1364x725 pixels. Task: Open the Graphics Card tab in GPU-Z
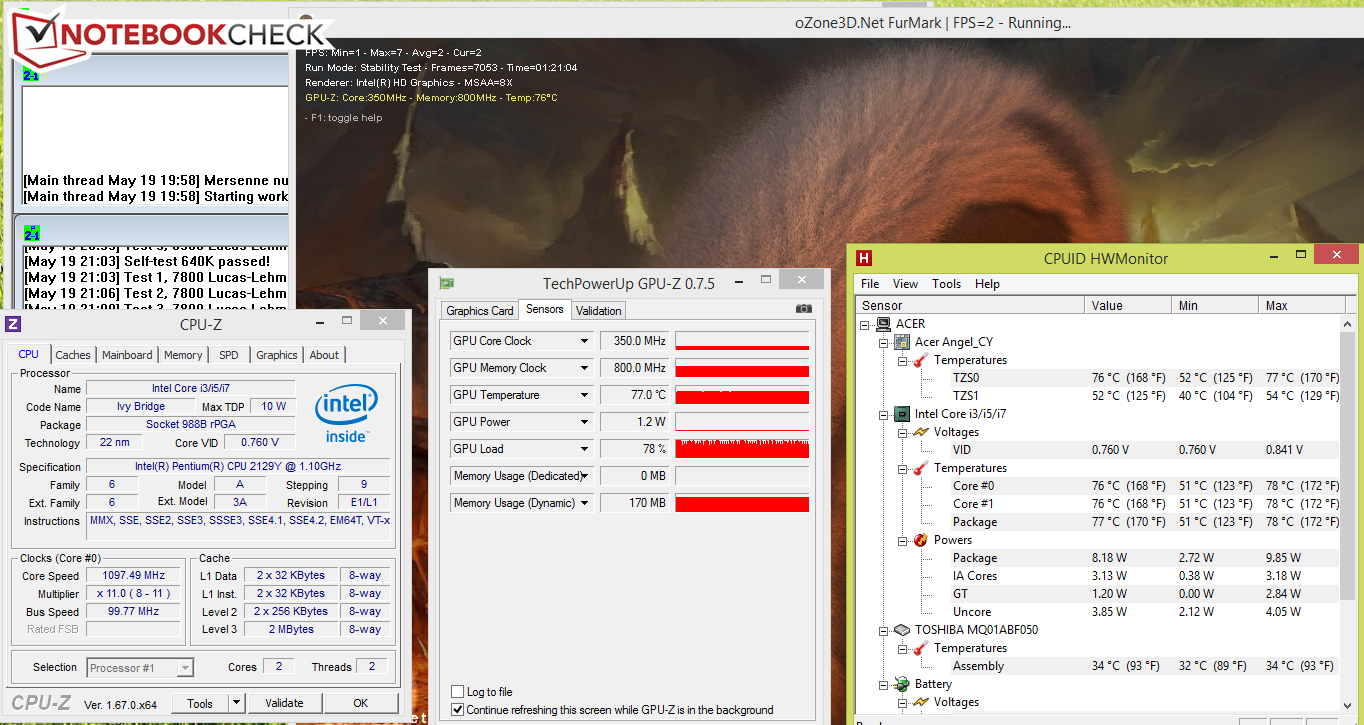coord(480,311)
